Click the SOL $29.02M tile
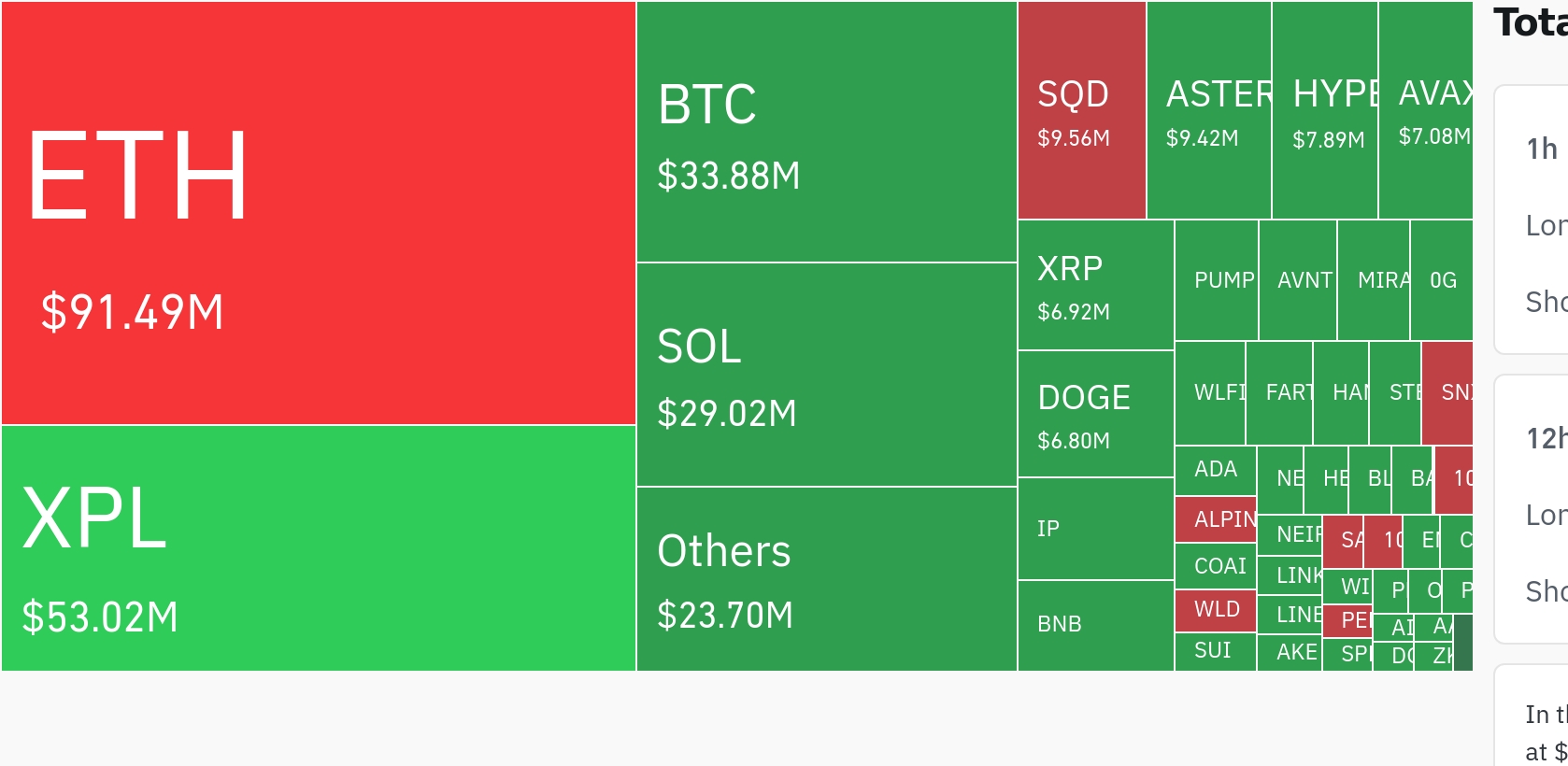The image size is (1568, 766). coord(826,375)
